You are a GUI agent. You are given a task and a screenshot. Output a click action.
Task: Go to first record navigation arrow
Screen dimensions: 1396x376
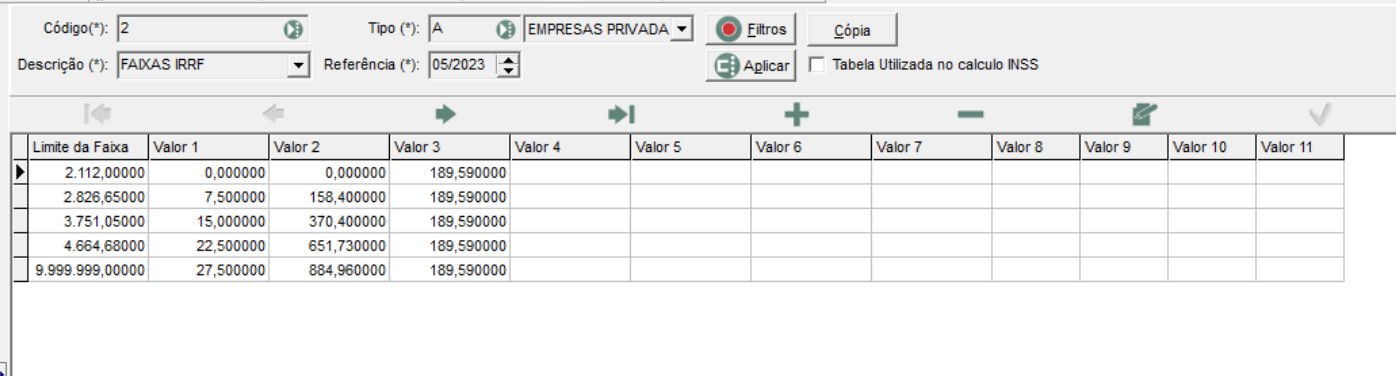(97, 115)
